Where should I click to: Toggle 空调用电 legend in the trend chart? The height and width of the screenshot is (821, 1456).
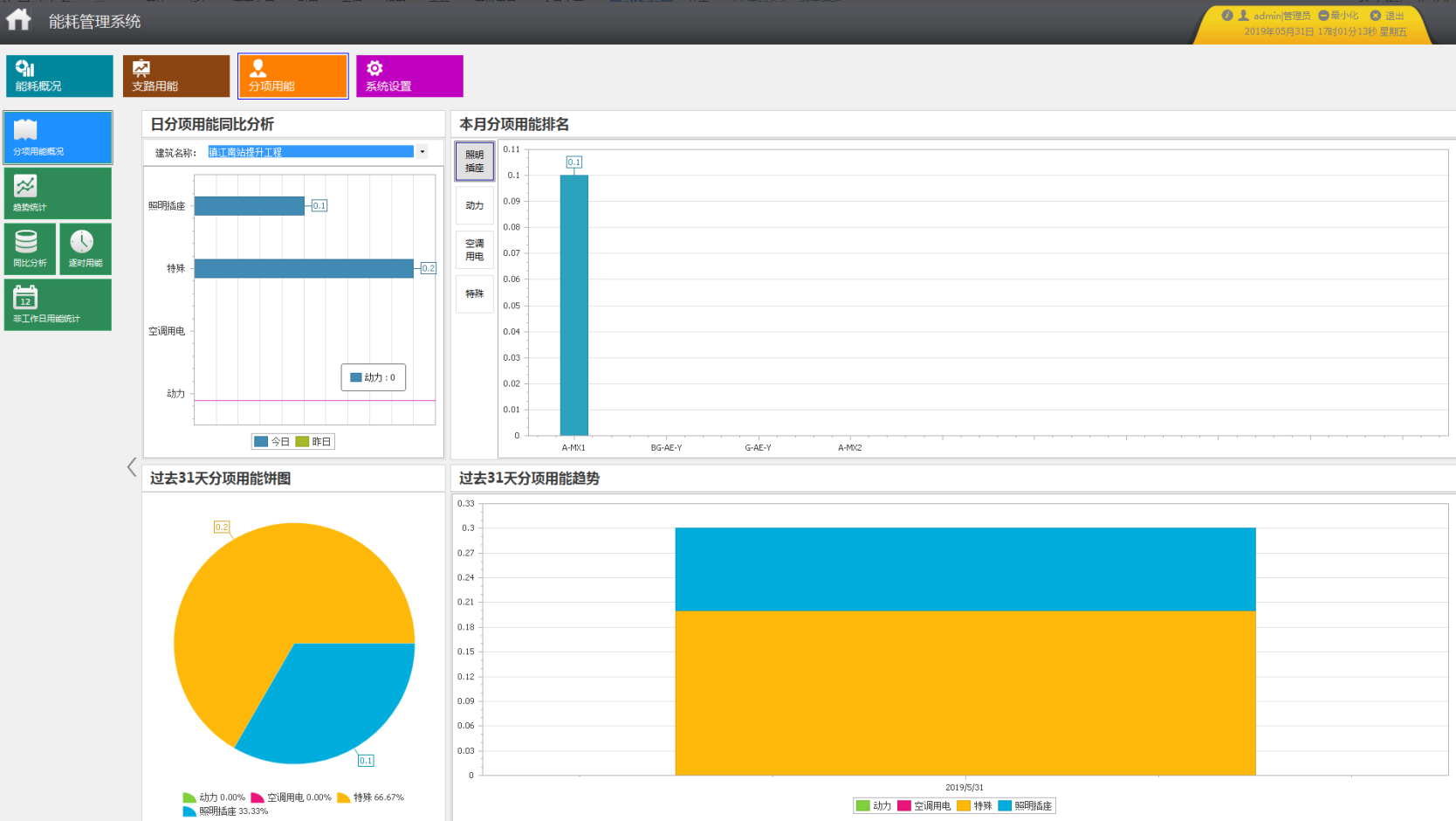click(924, 806)
